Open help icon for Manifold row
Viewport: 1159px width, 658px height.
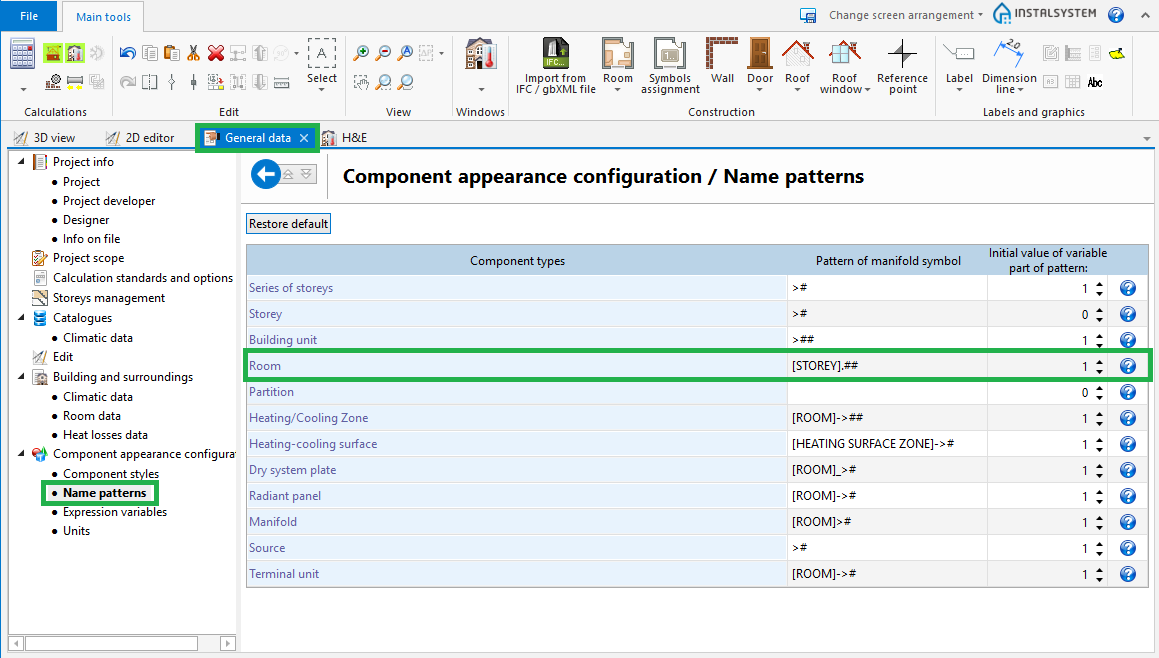1127,522
